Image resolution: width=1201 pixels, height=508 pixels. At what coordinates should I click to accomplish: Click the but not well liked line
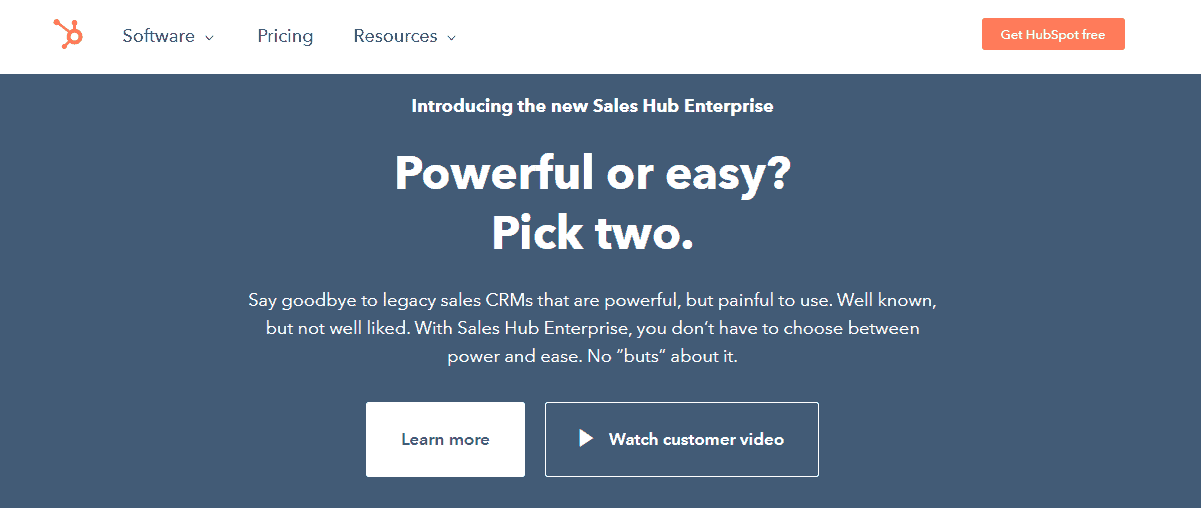click(x=592, y=328)
